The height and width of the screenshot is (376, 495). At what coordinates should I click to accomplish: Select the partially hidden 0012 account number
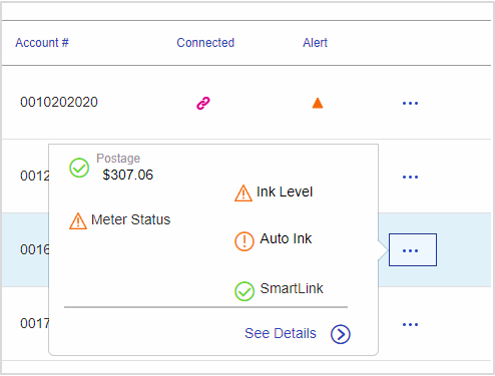pos(34,176)
